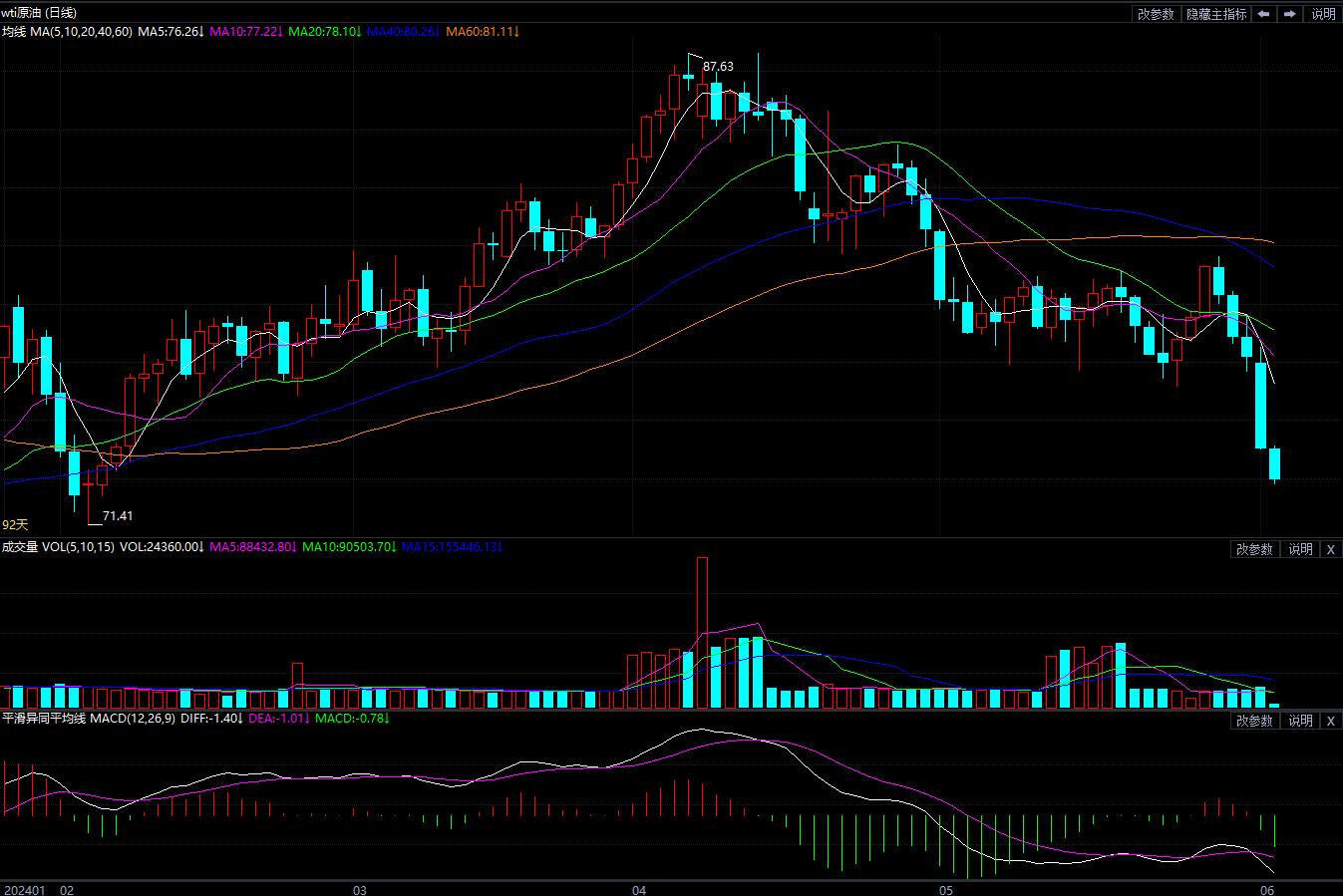Click the DIFF:-1.40 value
1343x896 pixels.
click(x=211, y=719)
